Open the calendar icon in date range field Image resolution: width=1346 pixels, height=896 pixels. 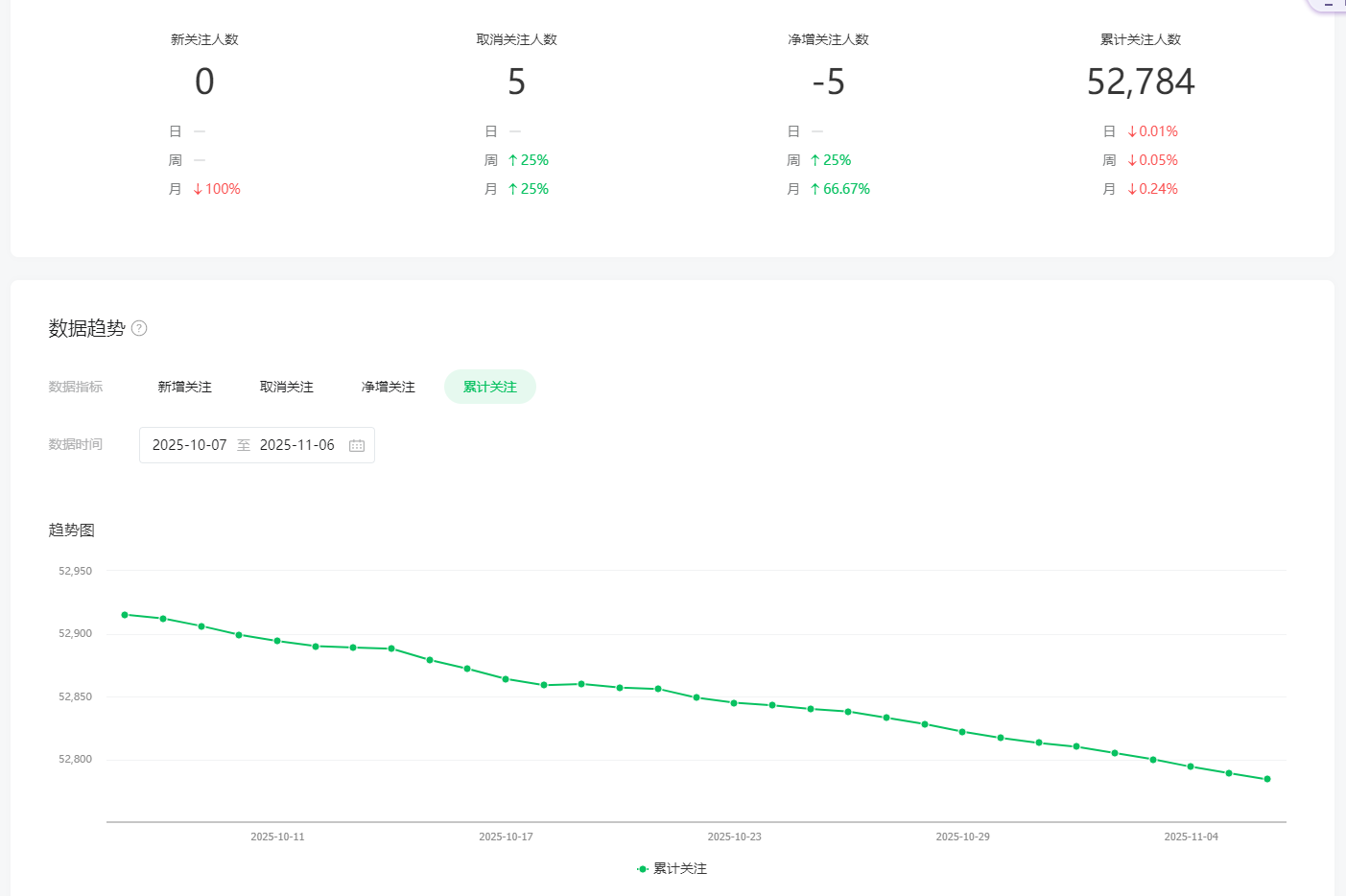tap(357, 445)
